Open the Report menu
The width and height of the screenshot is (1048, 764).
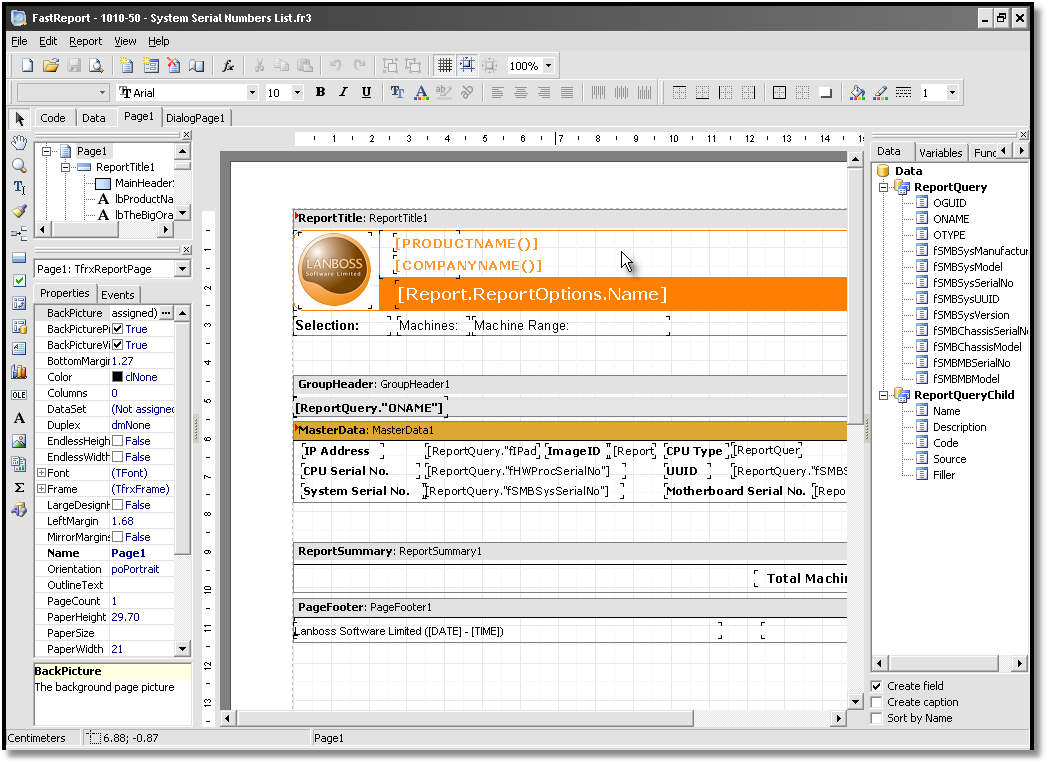coord(85,41)
